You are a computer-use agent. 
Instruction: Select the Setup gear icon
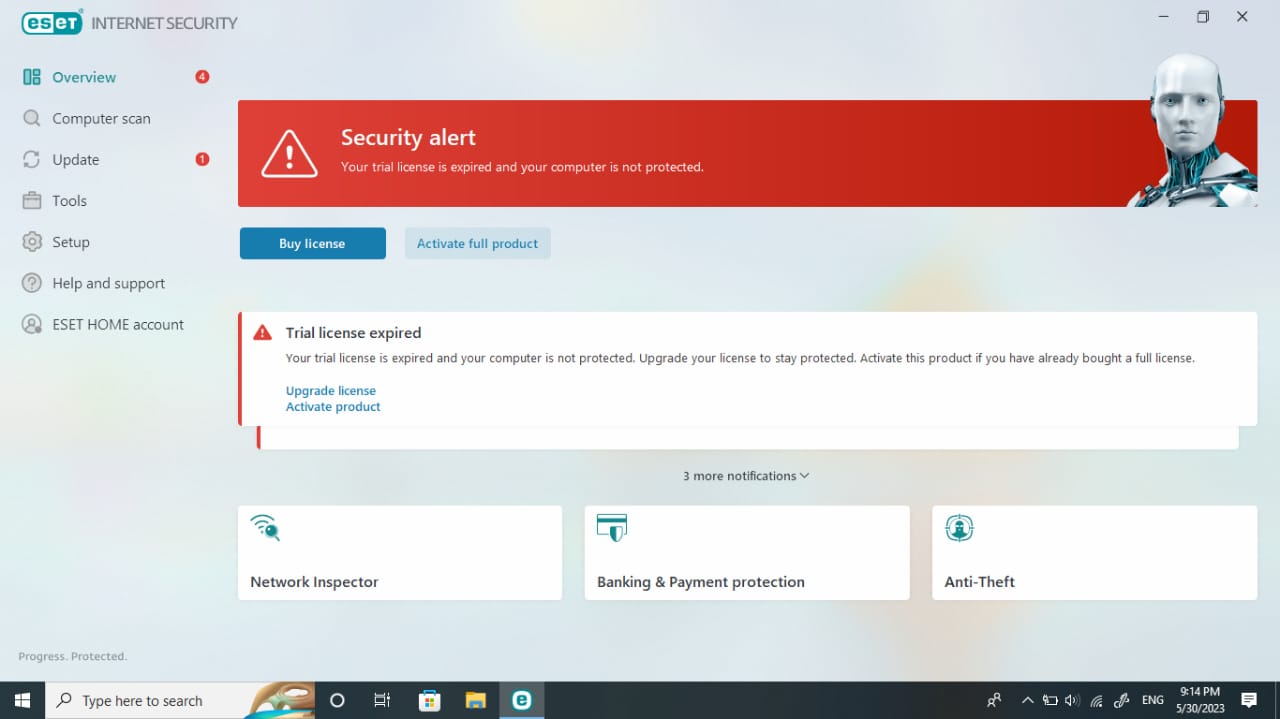32,242
